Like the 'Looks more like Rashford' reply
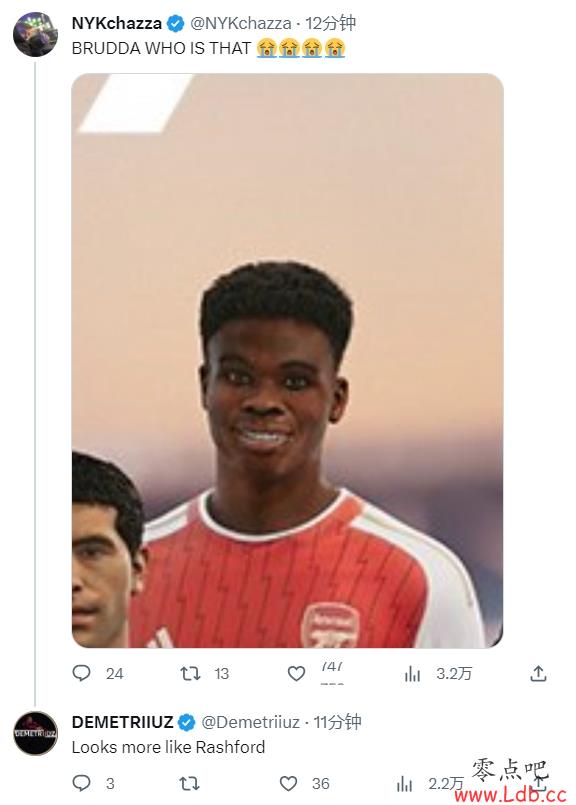The image size is (576, 805). tap(288, 783)
